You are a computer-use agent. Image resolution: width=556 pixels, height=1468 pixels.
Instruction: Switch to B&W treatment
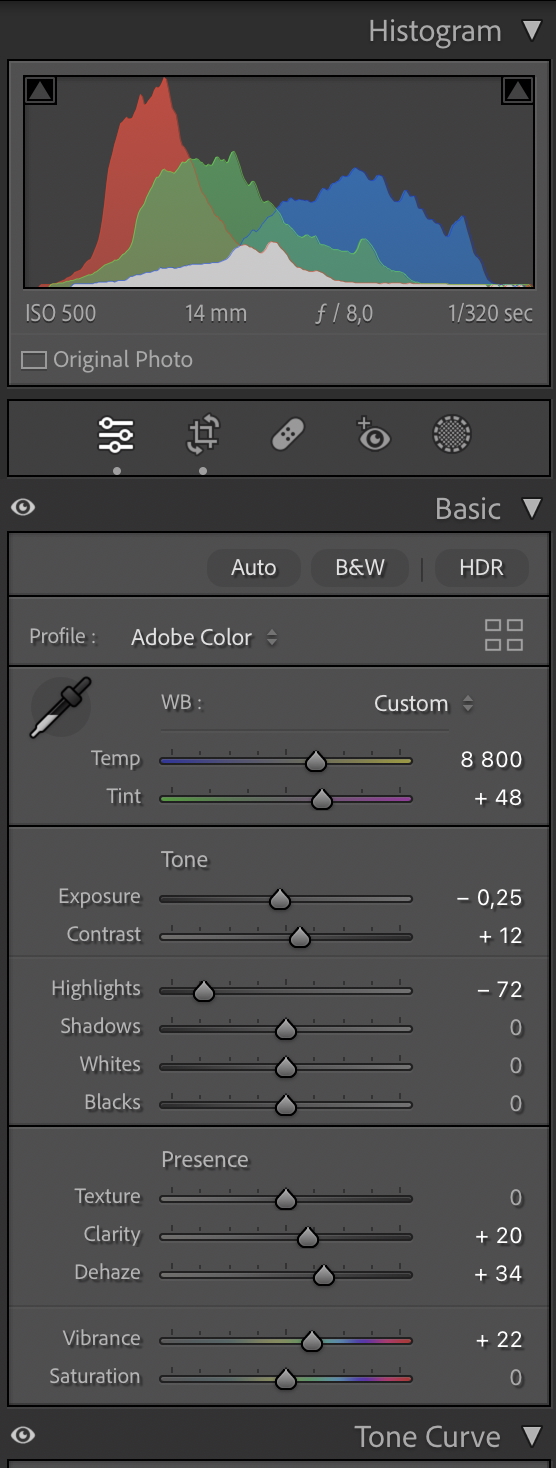pos(360,567)
